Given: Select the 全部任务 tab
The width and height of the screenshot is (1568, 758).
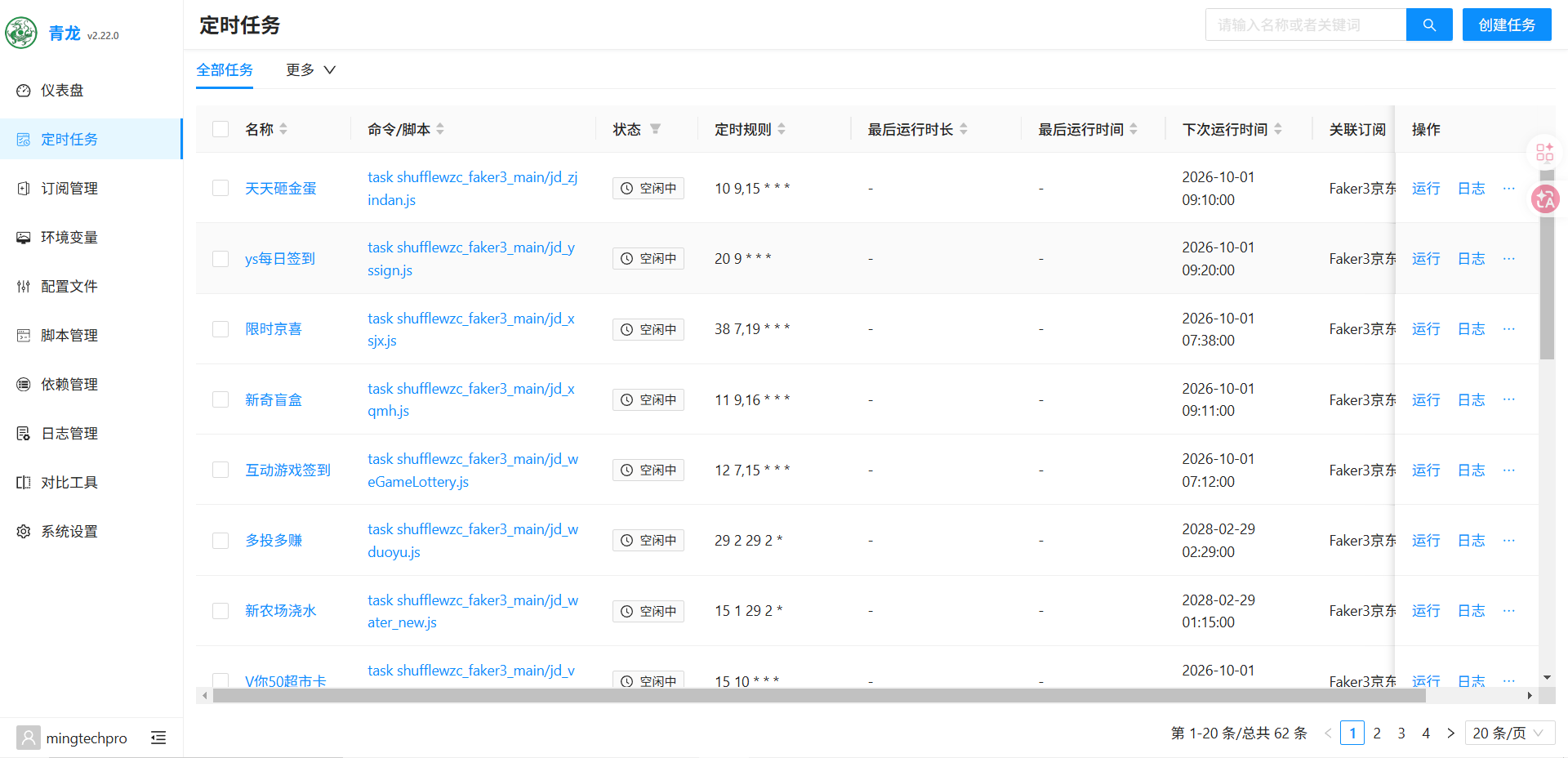Looking at the screenshot, I should click(225, 70).
